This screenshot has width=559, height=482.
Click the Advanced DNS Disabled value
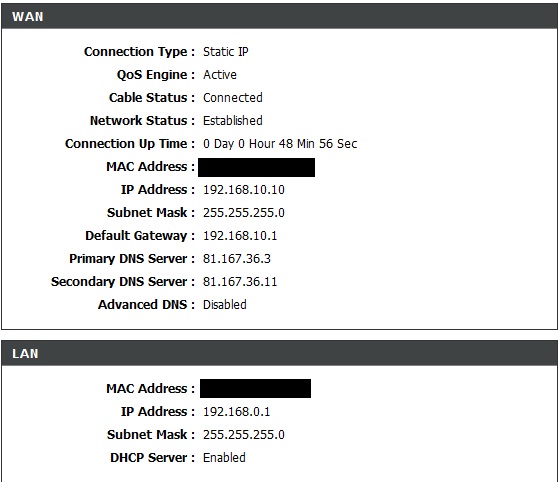click(x=225, y=304)
